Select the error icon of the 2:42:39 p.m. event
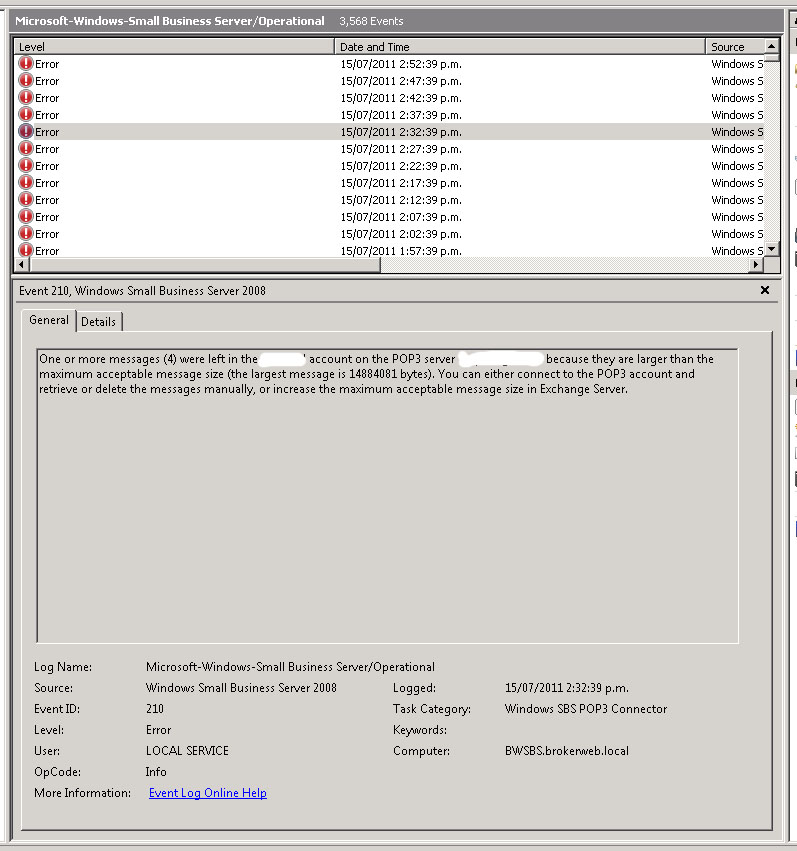This screenshot has height=851, width=797. [26, 98]
